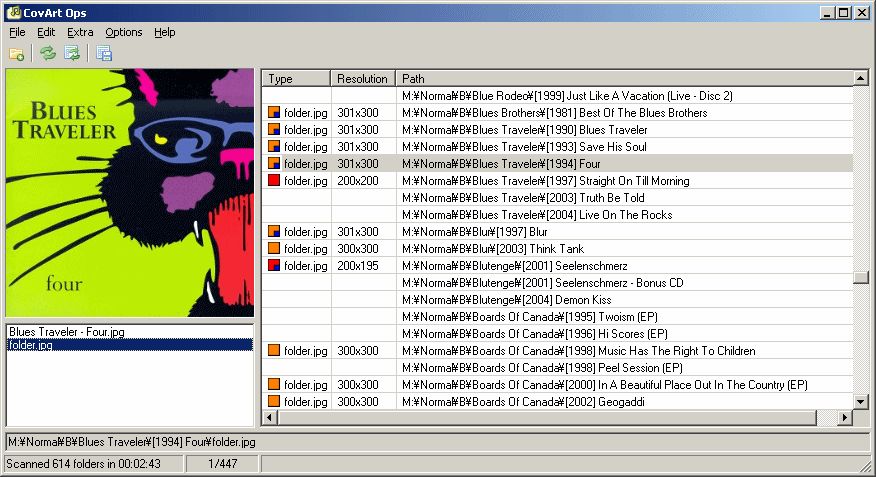Click the save list toolbar icon
Screen dimensions: 876x477
pos(104,53)
